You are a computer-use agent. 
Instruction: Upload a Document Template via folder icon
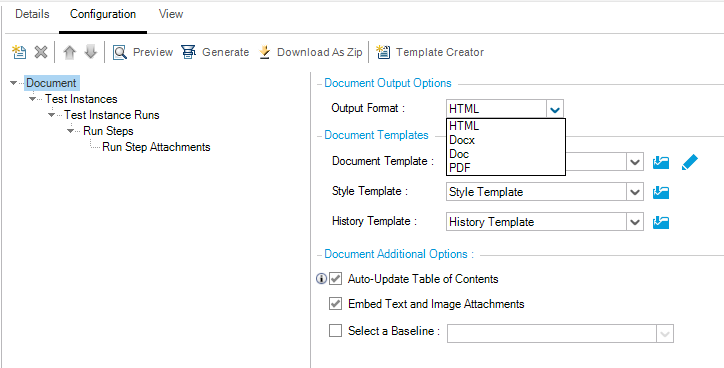(x=661, y=162)
